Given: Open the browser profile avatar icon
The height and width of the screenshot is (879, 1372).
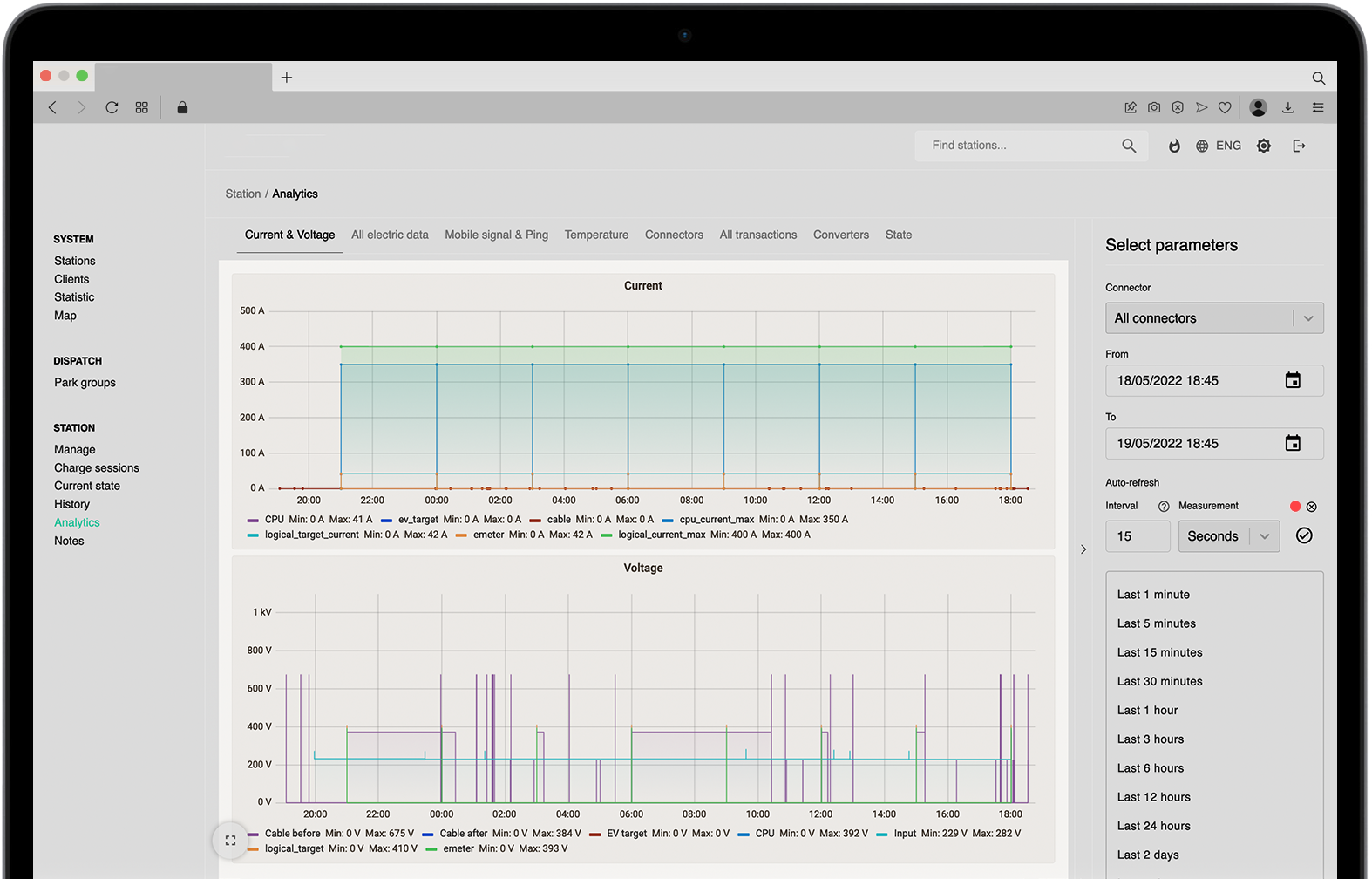Looking at the screenshot, I should tap(1258, 107).
